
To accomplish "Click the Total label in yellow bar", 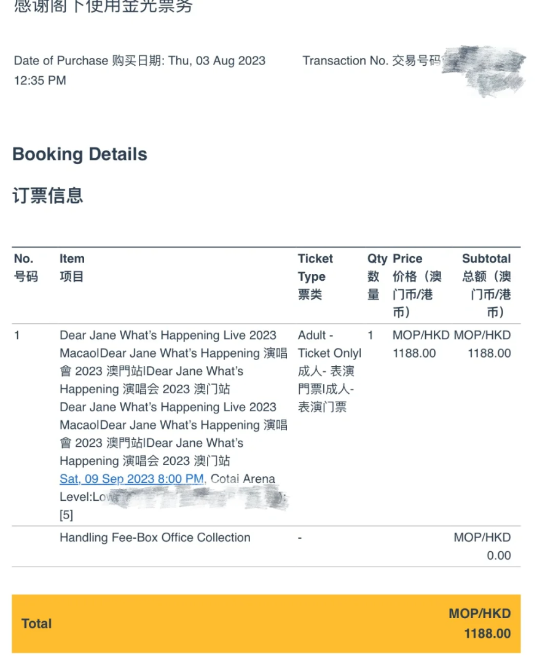I will pos(37,624).
